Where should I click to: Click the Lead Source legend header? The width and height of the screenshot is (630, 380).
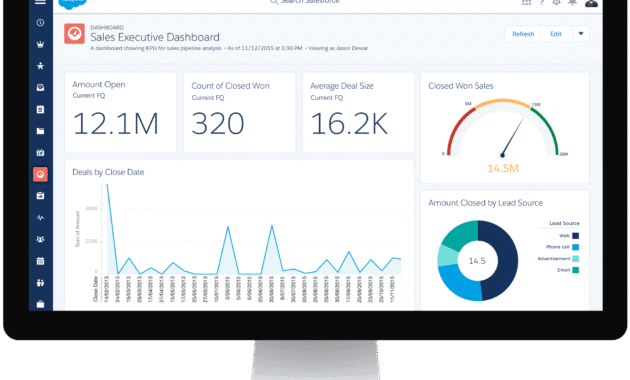click(565, 223)
